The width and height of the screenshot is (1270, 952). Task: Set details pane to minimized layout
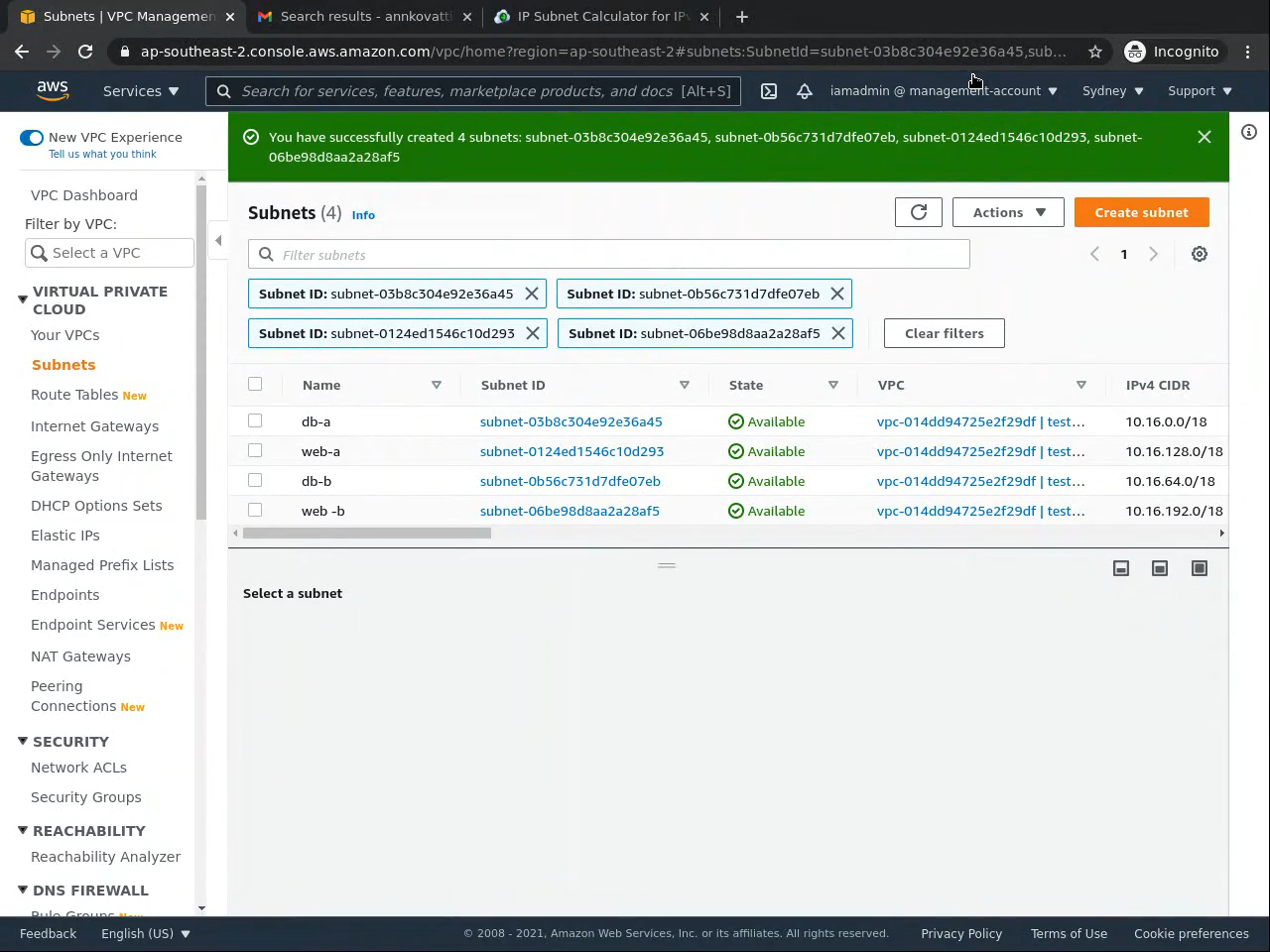1121,568
